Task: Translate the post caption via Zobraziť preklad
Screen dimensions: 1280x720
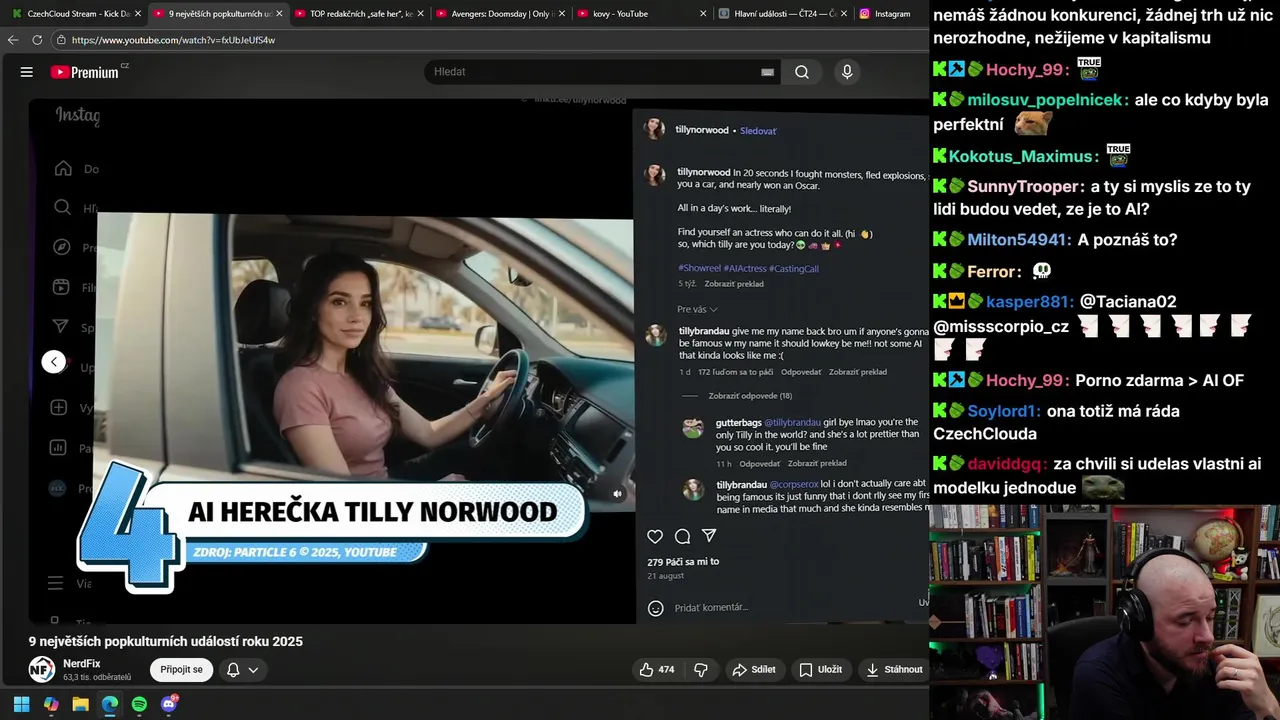Action: tap(734, 284)
